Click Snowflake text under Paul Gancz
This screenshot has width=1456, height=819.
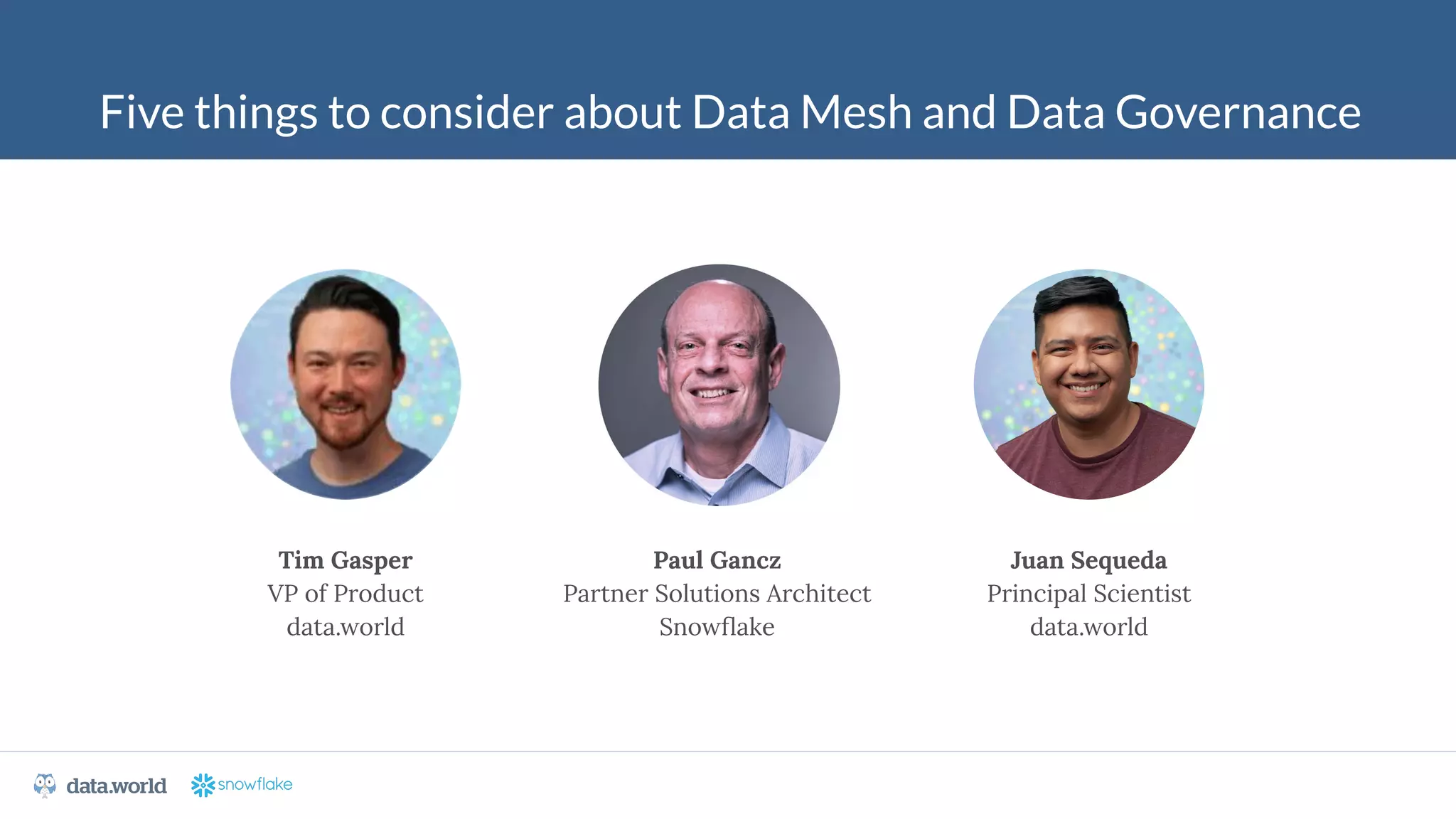(x=717, y=627)
